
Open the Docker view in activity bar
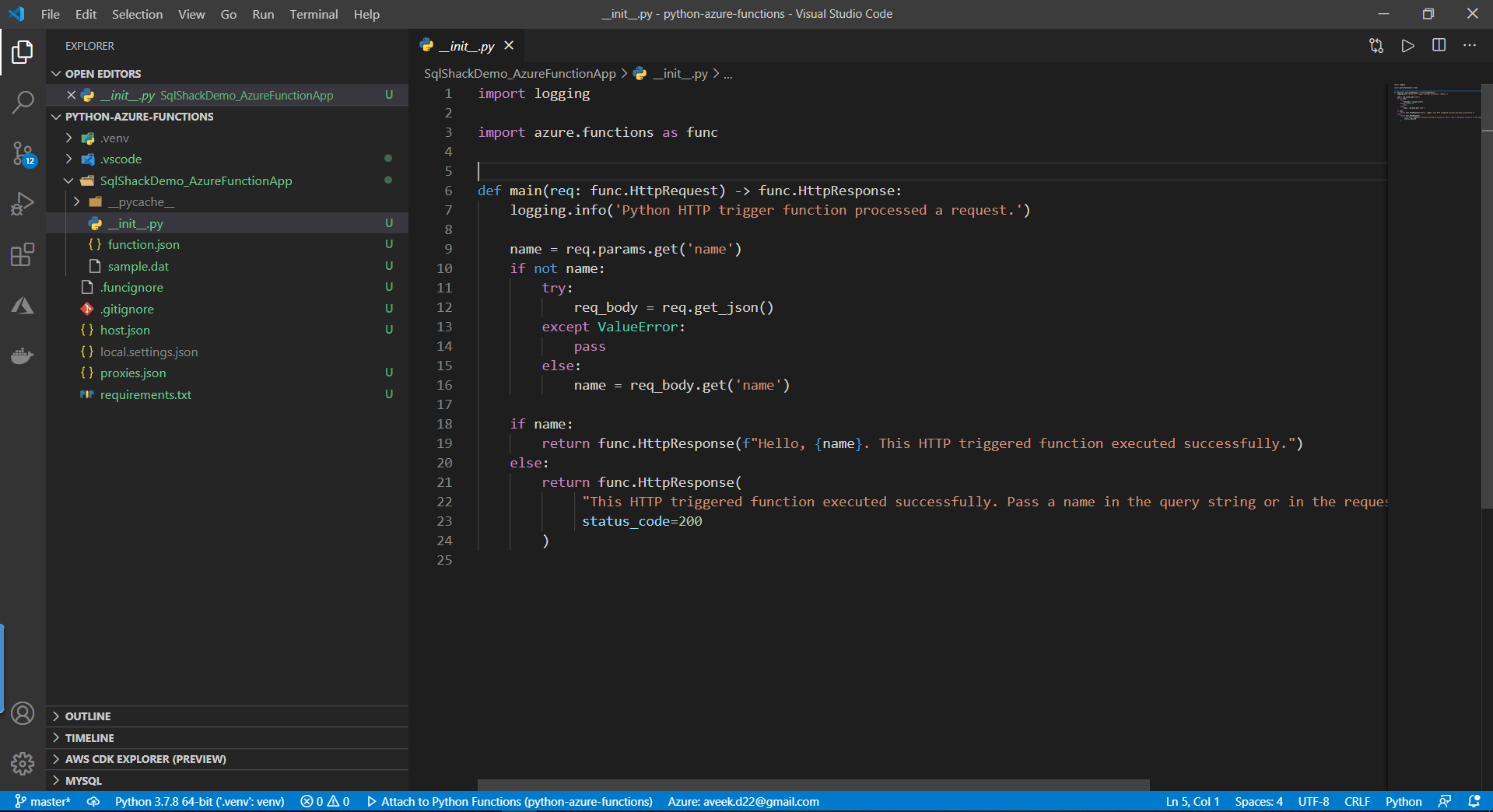(x=23, y=356)
